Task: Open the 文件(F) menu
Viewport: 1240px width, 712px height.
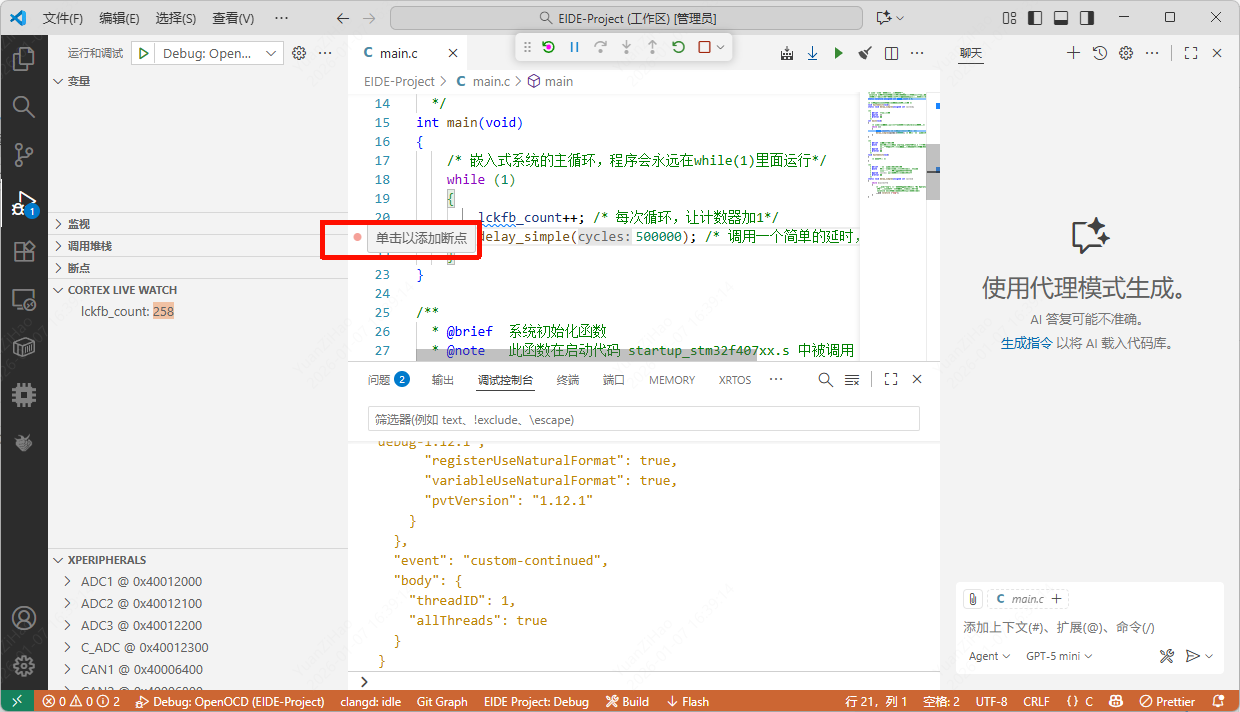Action: pyautogui.click(x=63, y=18)
